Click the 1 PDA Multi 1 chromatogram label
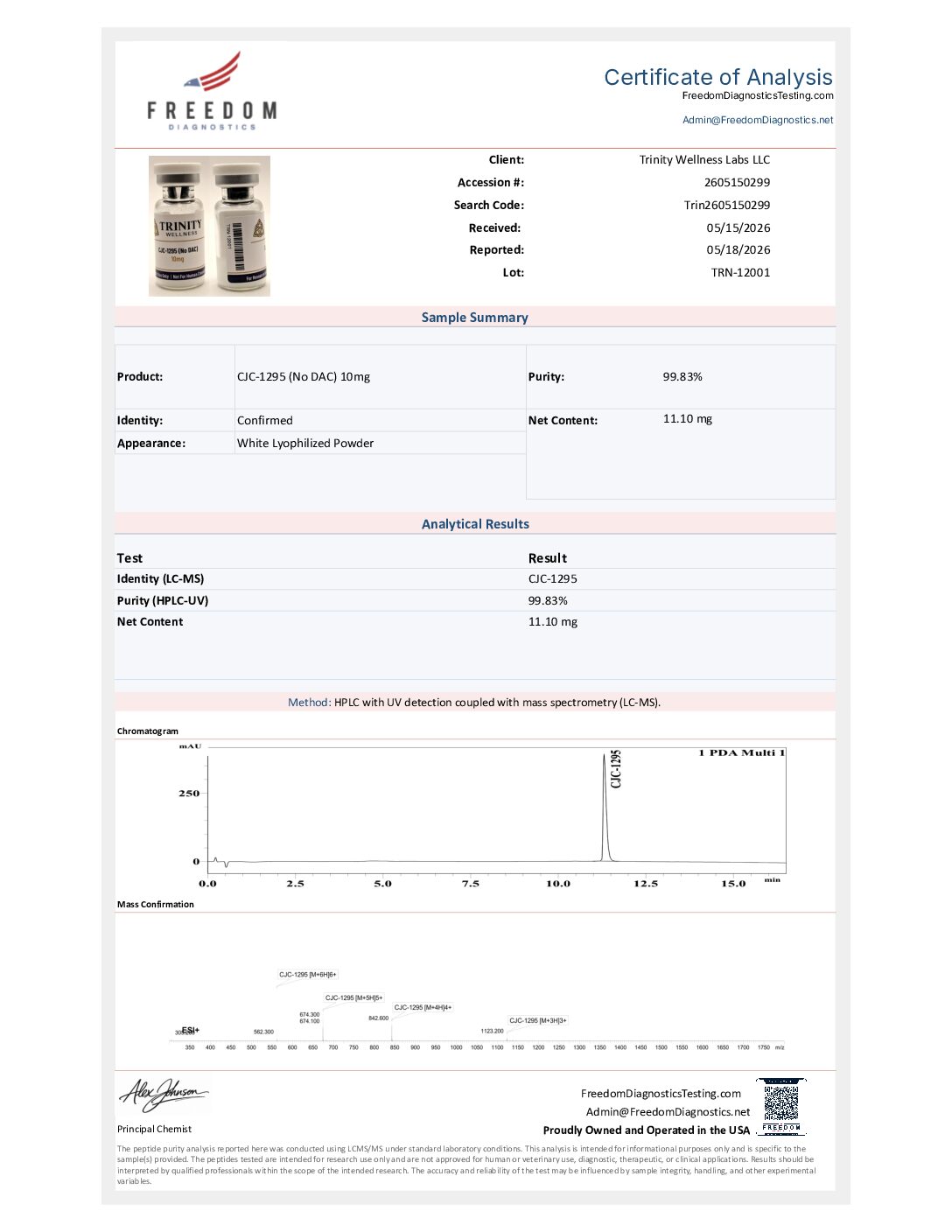 (x=741, y=752)
